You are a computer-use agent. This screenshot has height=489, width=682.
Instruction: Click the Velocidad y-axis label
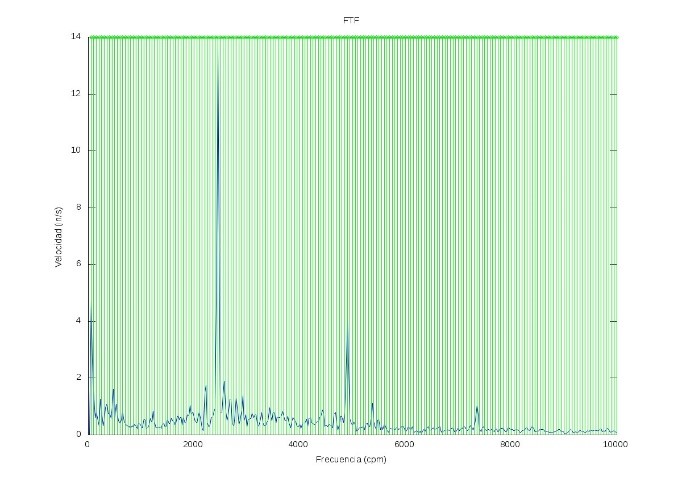[x=60, y=235]
